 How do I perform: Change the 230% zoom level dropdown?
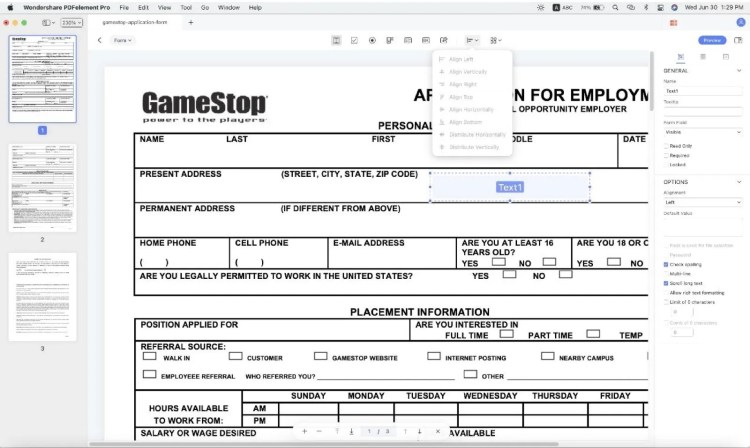tap(72, 22)
